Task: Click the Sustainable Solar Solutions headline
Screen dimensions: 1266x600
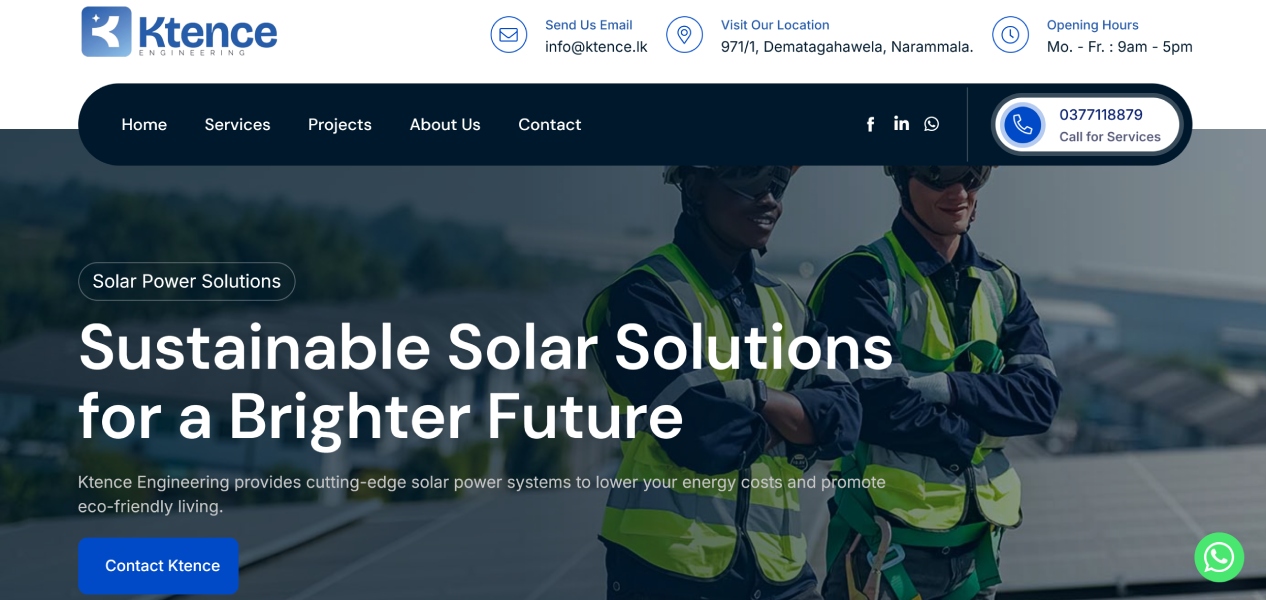Action: point(486,381)
